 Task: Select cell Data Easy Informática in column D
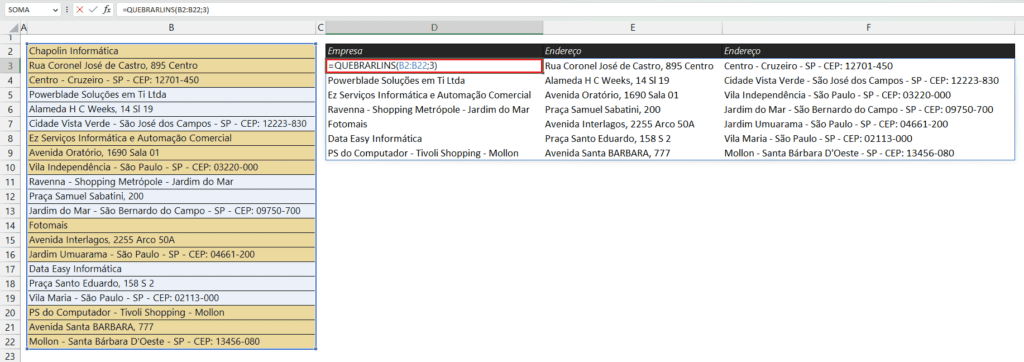coord(434,138)
